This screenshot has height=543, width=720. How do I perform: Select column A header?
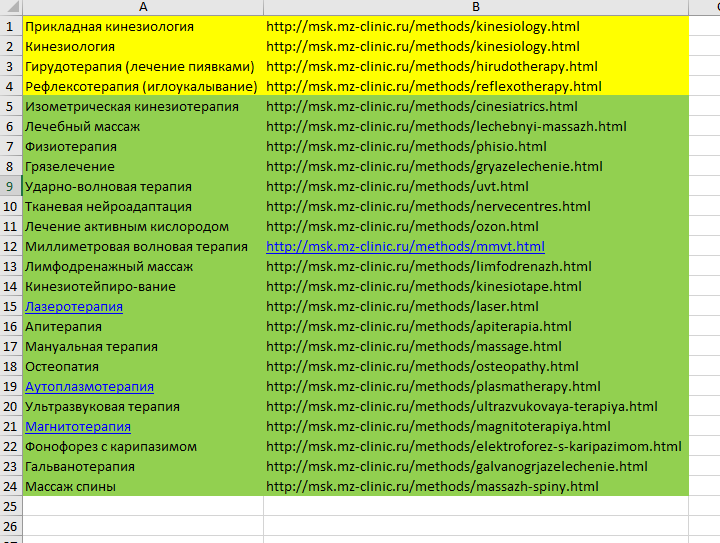point(143,7)
